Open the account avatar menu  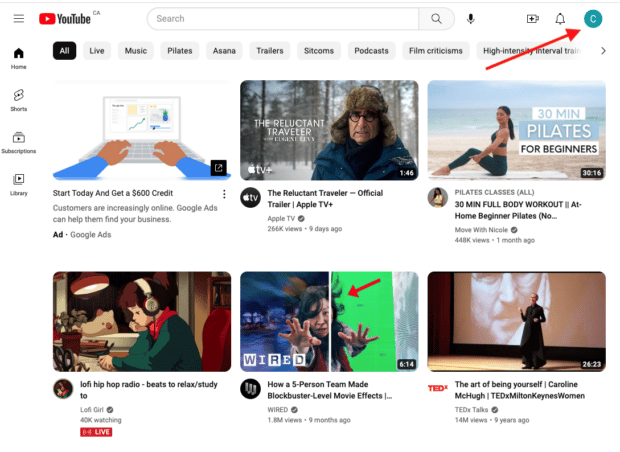[x=593, y=18]
